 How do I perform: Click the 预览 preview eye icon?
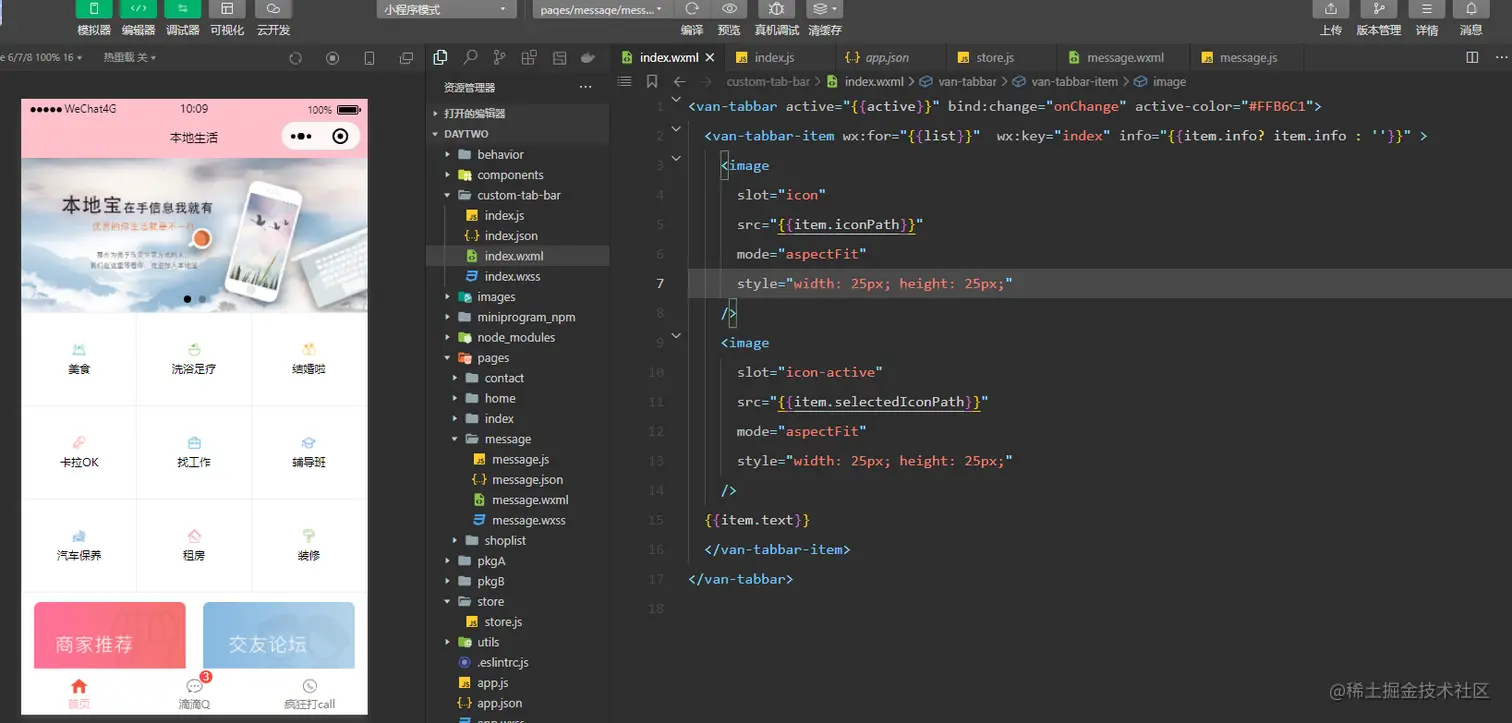[x=729, y=9]
